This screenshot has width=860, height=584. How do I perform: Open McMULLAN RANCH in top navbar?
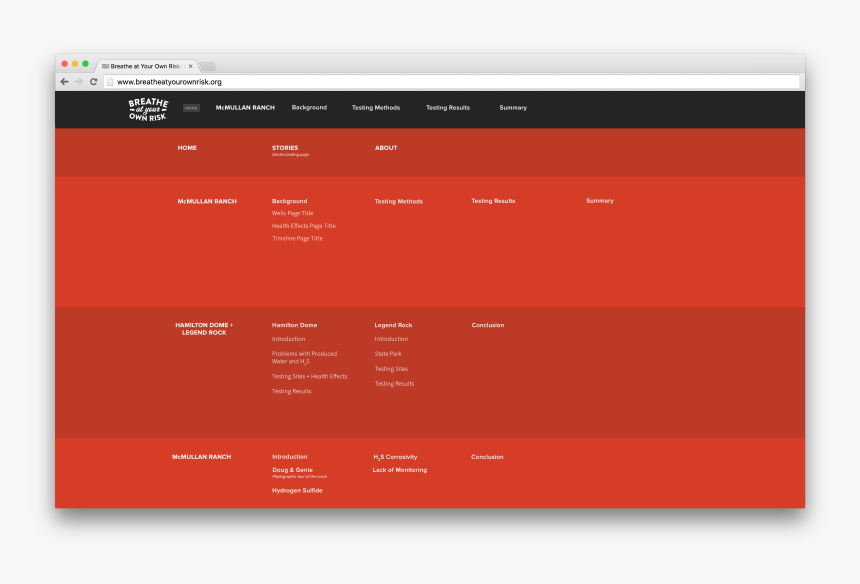245,107
